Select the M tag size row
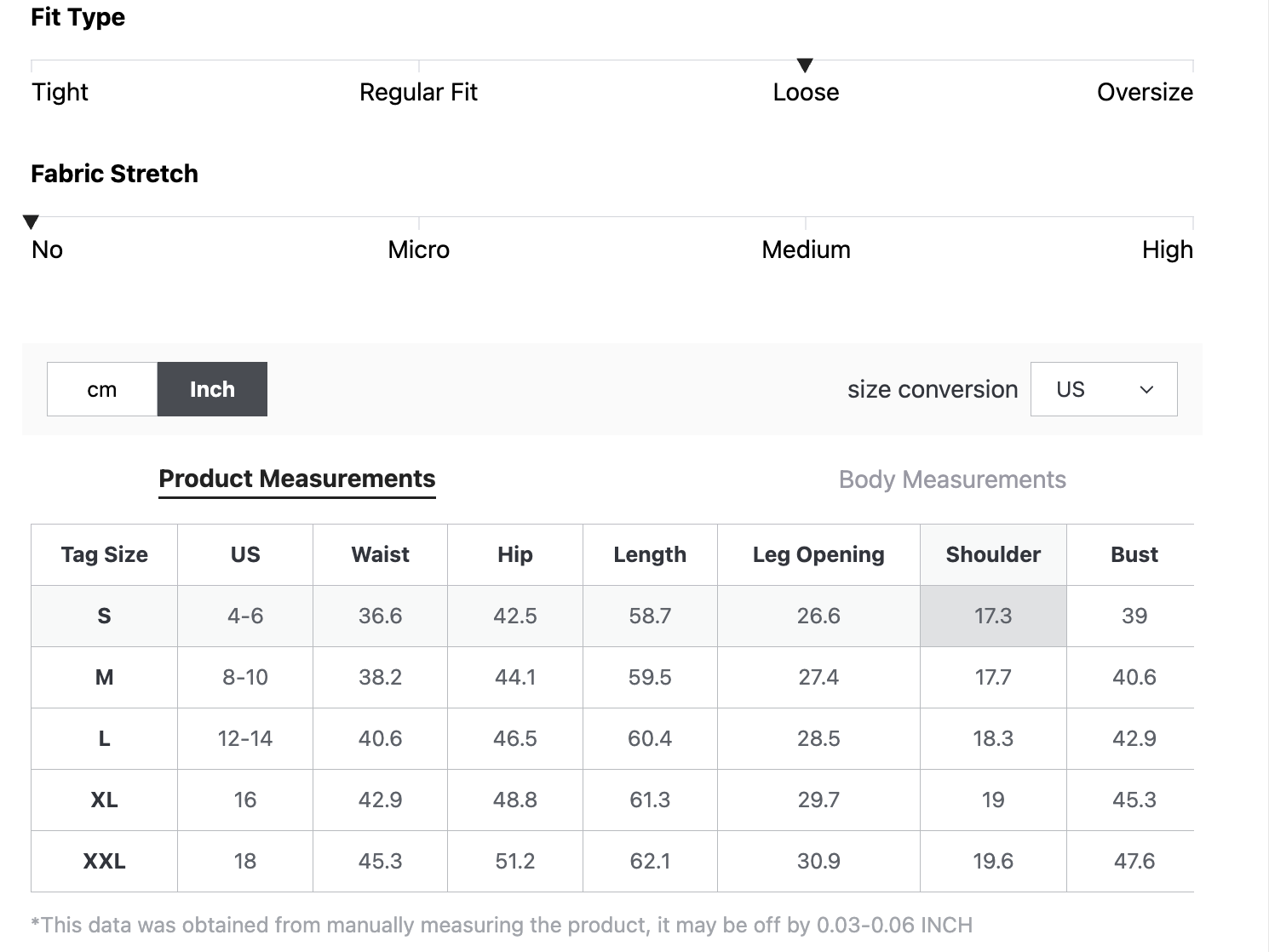 tap(104, 677)
